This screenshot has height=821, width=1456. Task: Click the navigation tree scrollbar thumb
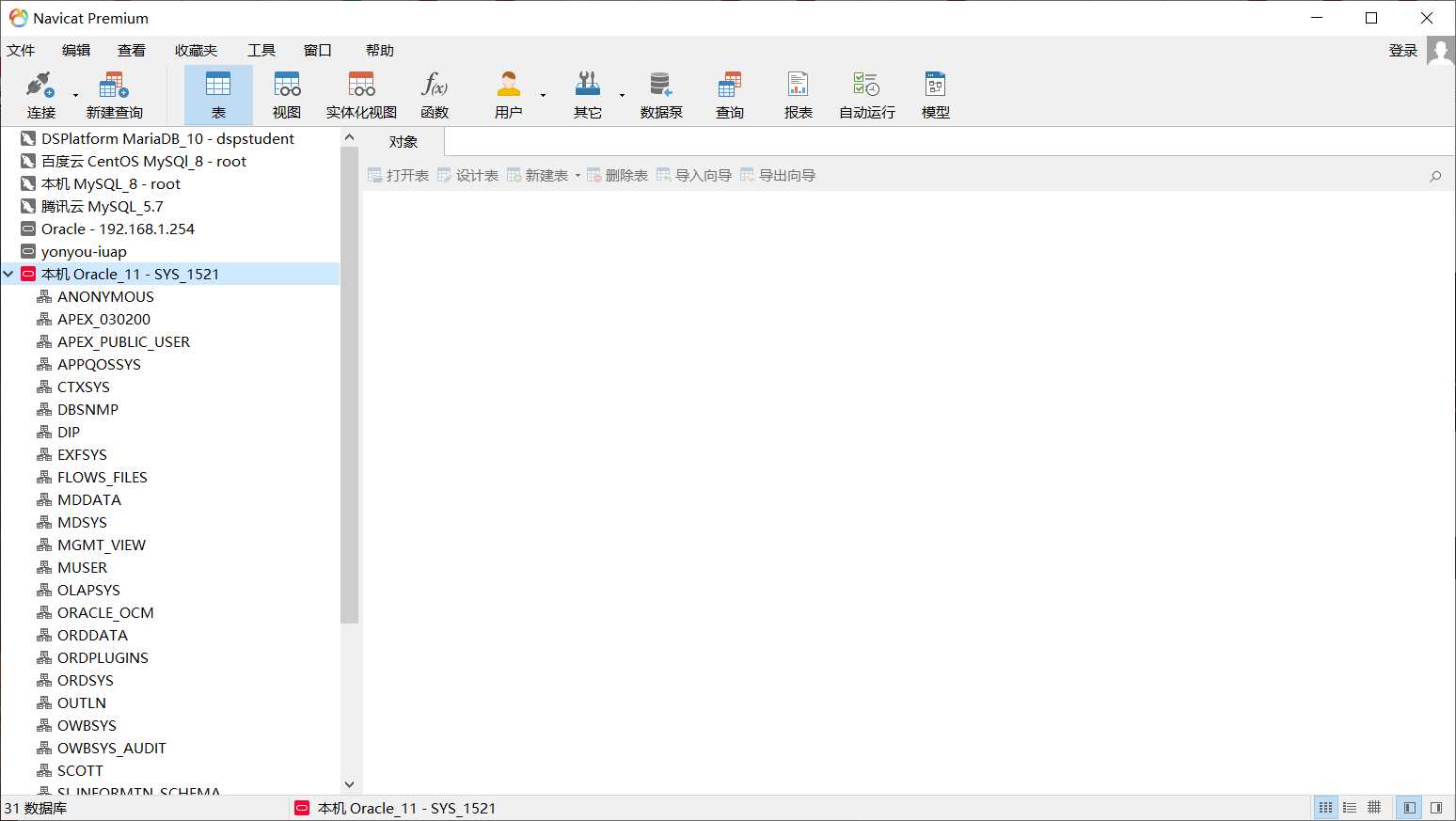350,385
